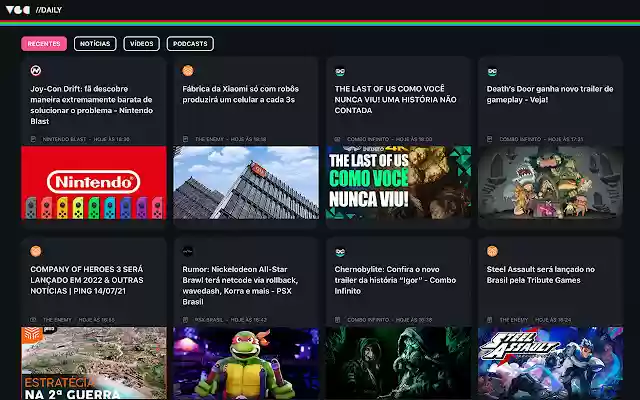Switch to the Vídeos tab
640x400 pixels.
[x=142, y=44]
